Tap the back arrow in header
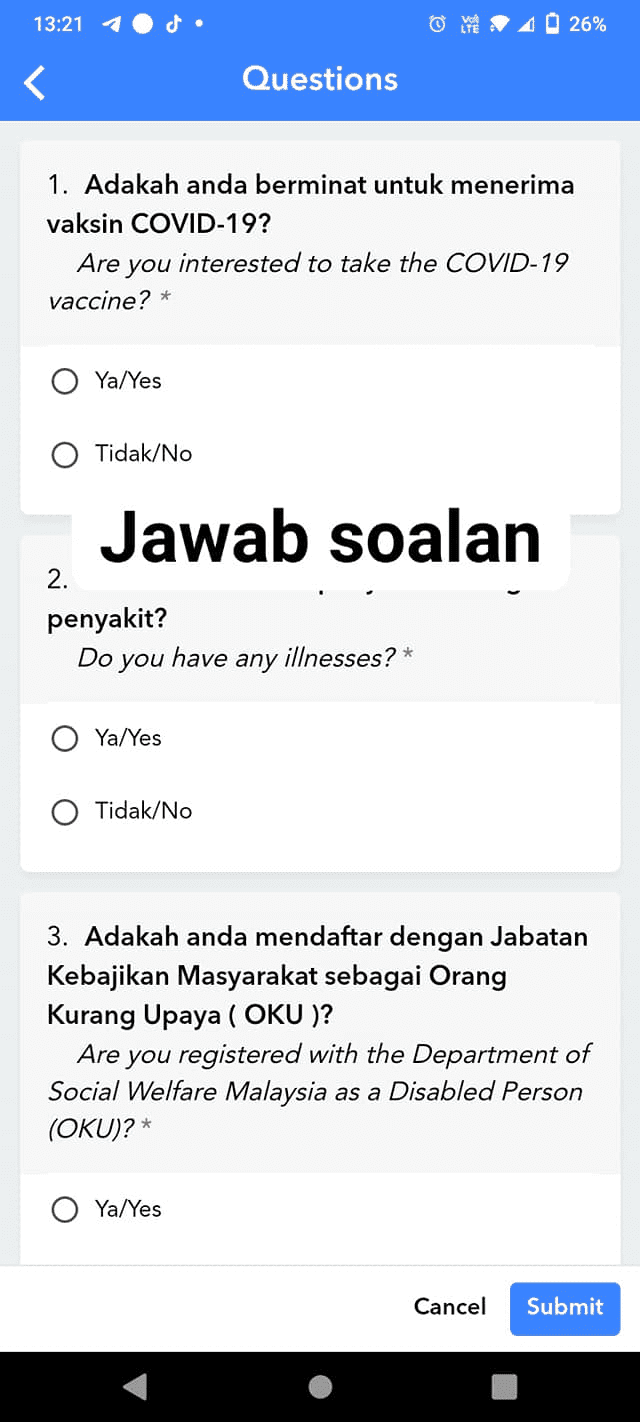640x1422 pixels. 35,82
